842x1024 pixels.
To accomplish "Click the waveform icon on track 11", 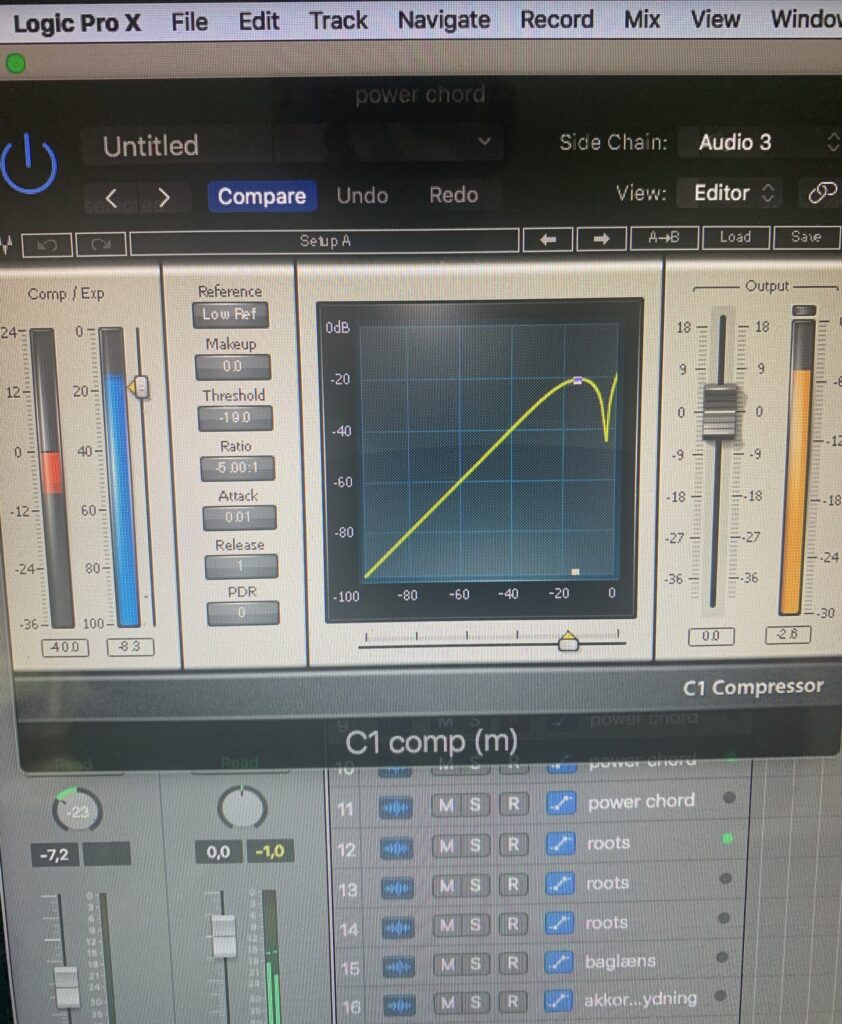I will coord(395,808).
